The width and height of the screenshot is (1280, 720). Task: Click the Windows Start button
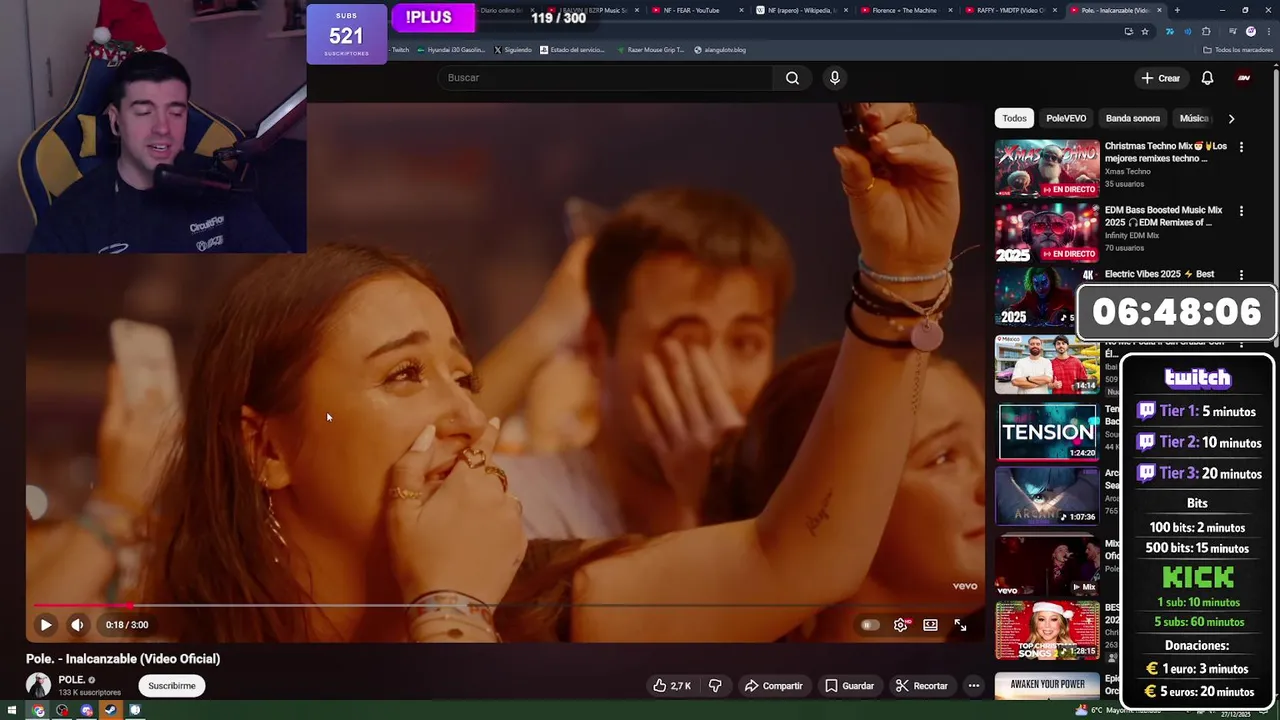13,710
